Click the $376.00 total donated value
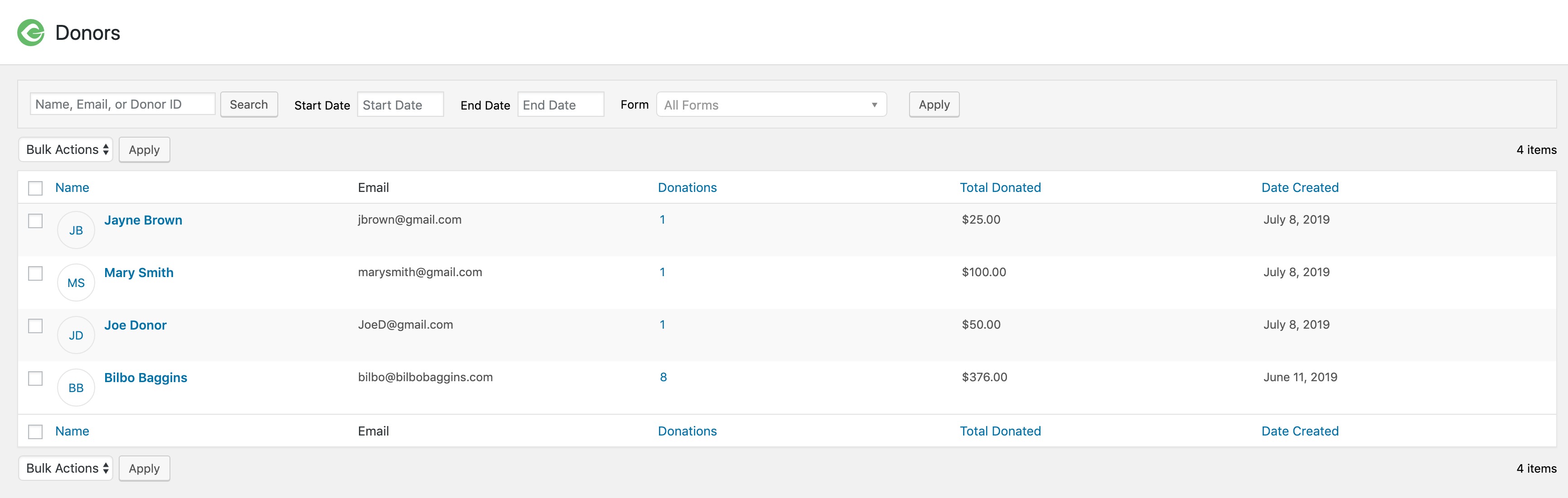1568x498 pixels. [x=984, y=377]
